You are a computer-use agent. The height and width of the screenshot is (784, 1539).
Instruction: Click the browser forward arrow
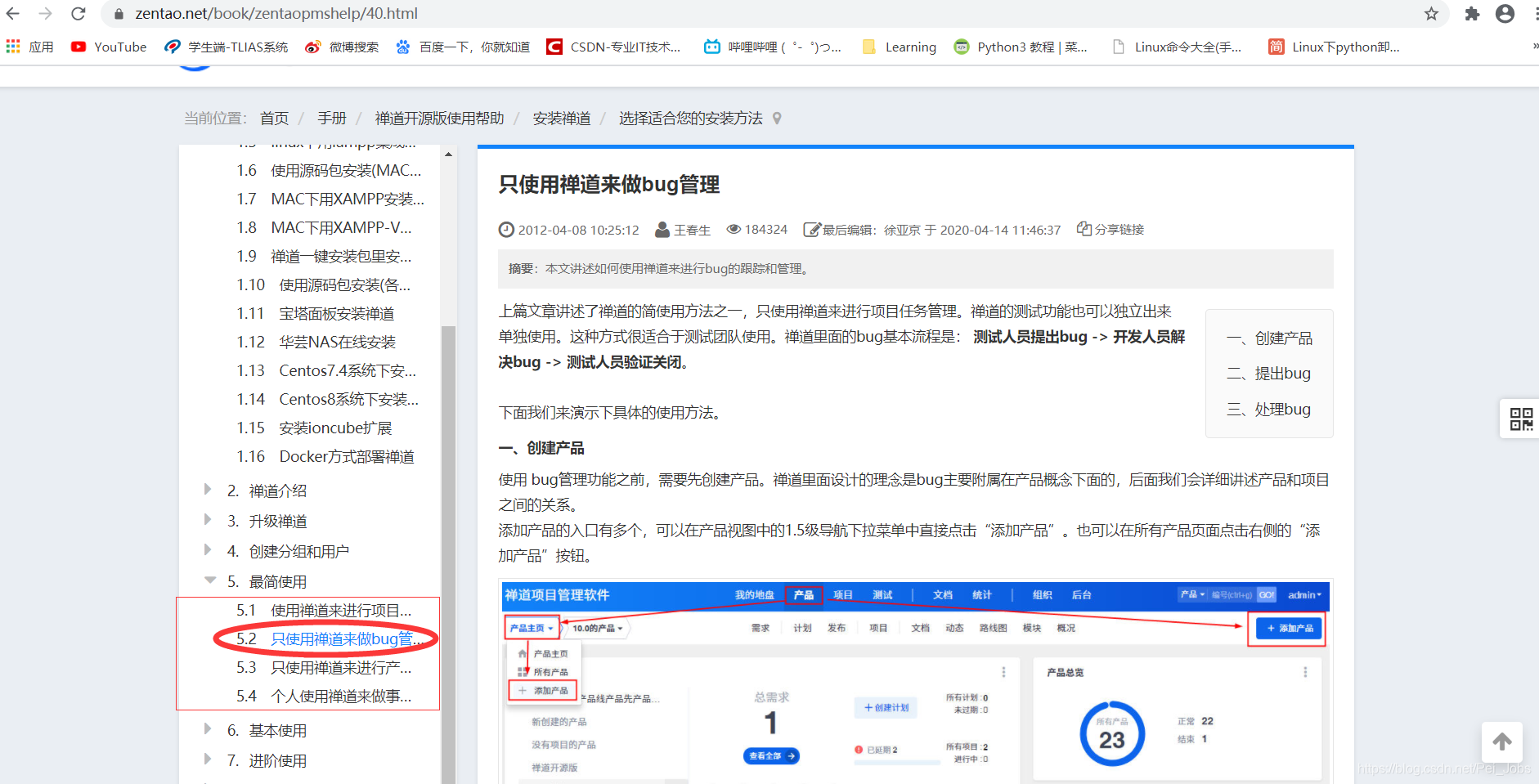[45, 13]
